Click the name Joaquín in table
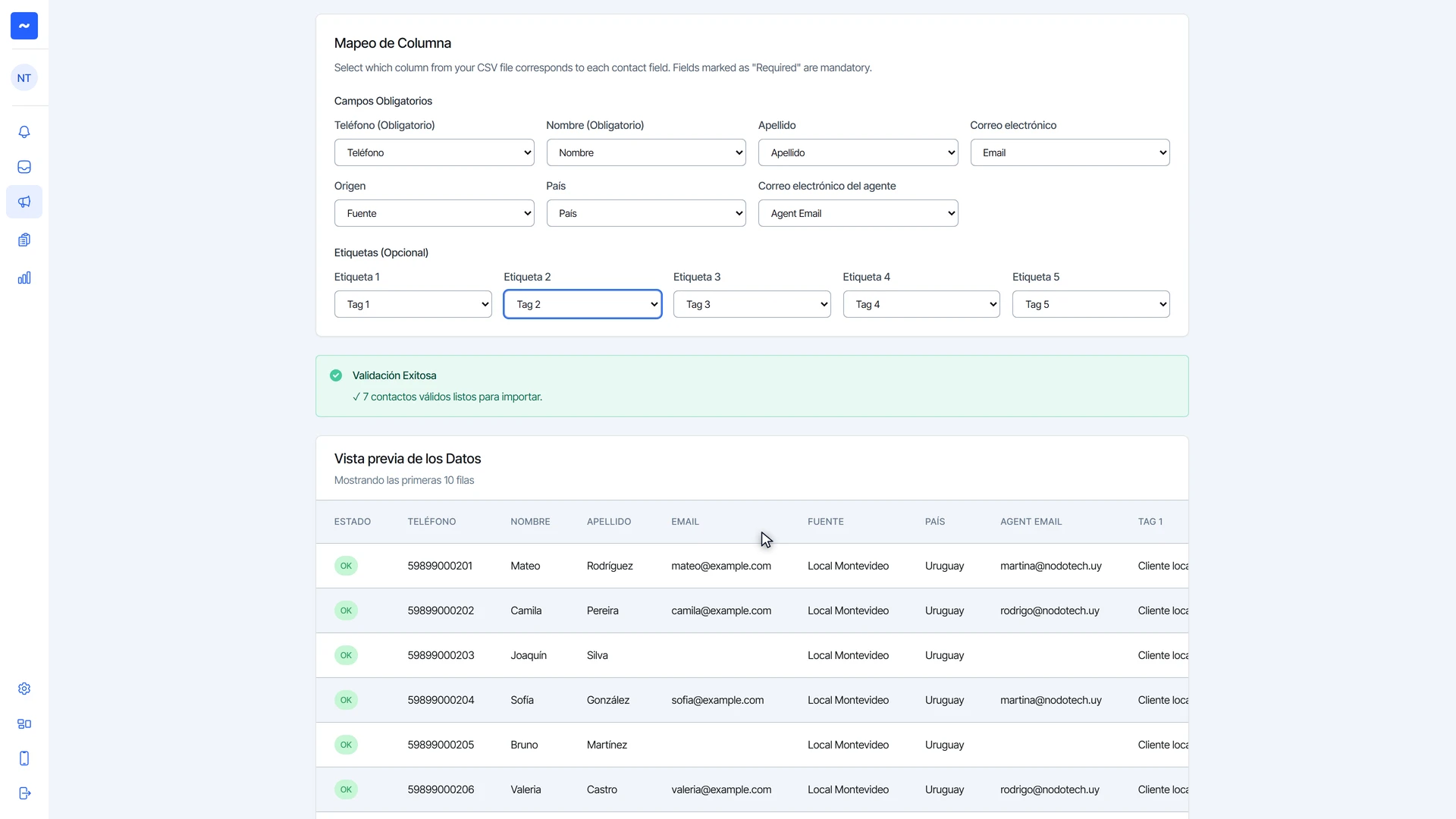 tap(529, 655)
